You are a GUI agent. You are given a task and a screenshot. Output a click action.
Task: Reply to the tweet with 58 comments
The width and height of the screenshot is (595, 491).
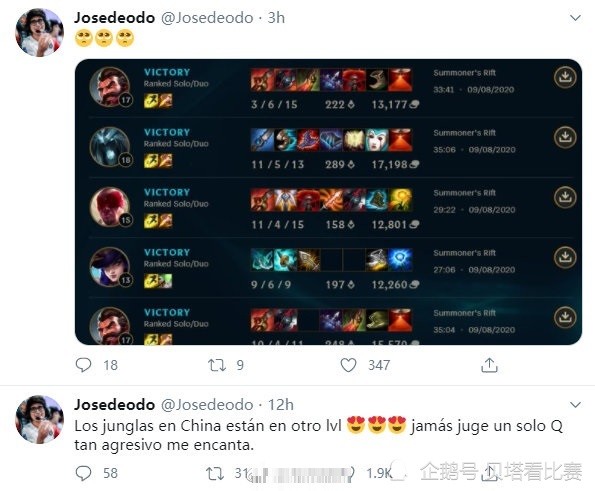(83, 473)
